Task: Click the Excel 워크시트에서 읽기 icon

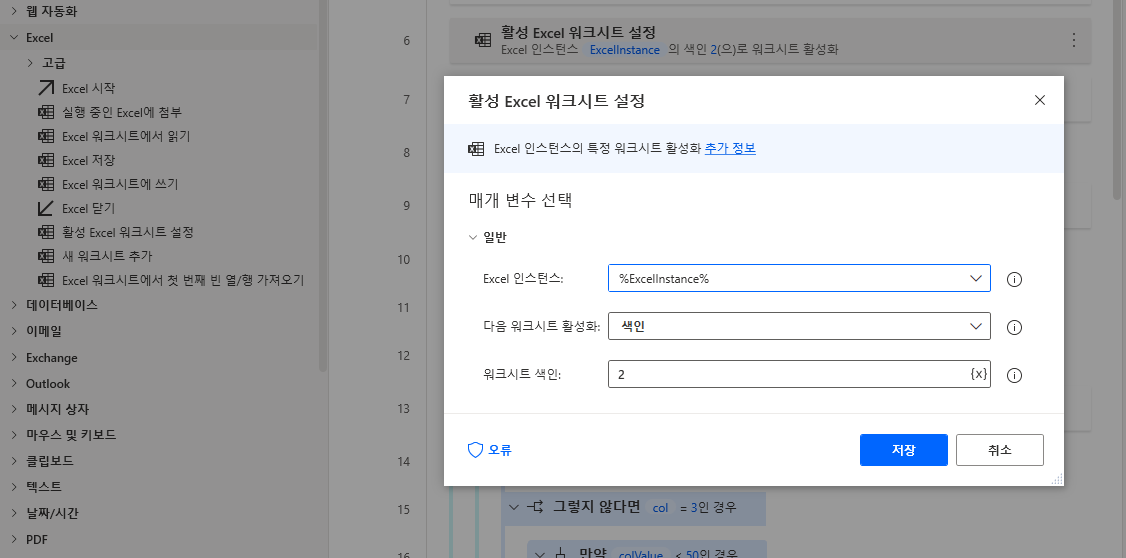Action: (46, 136)
